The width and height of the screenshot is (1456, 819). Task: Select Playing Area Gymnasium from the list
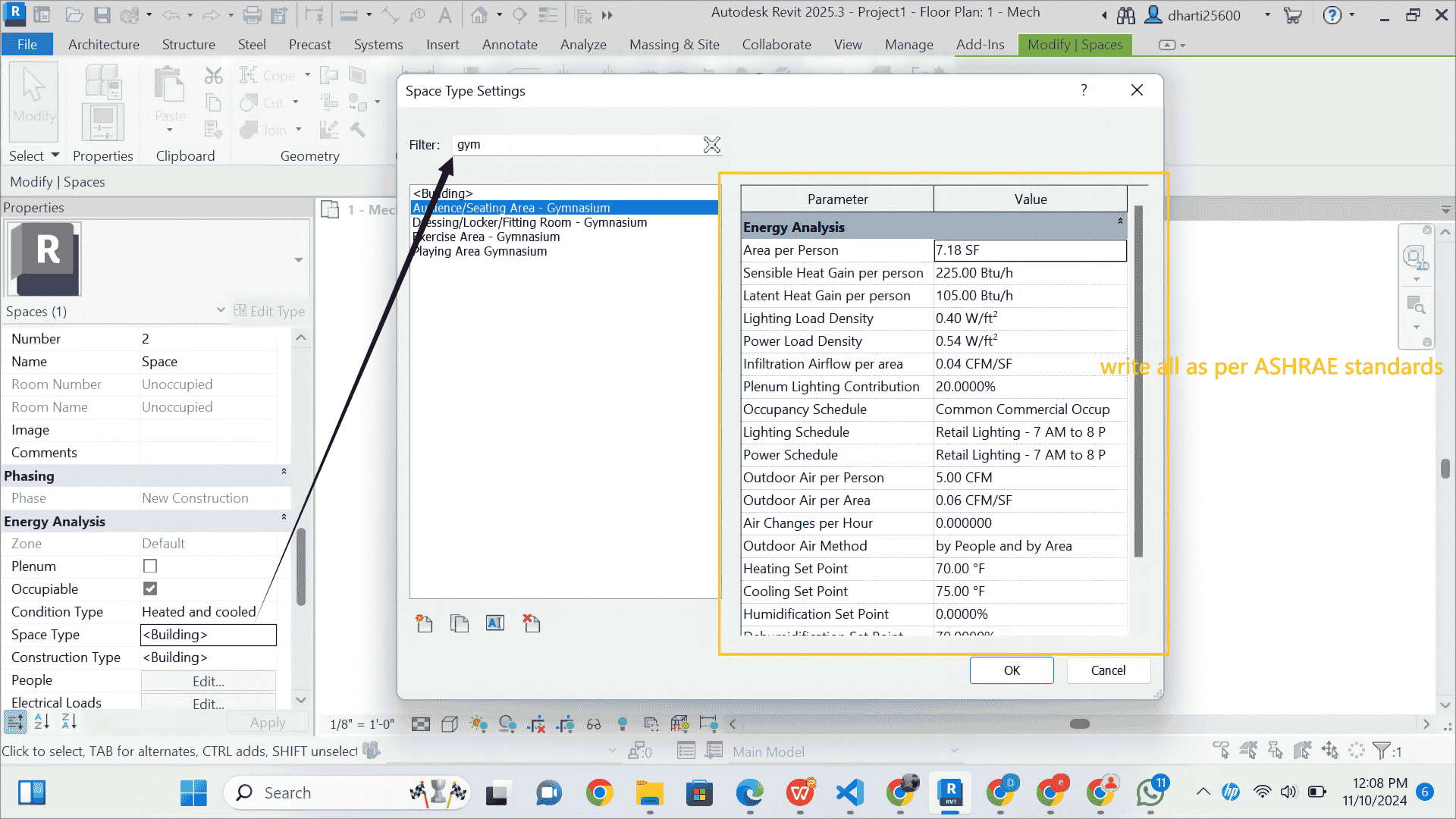(480, 251)
